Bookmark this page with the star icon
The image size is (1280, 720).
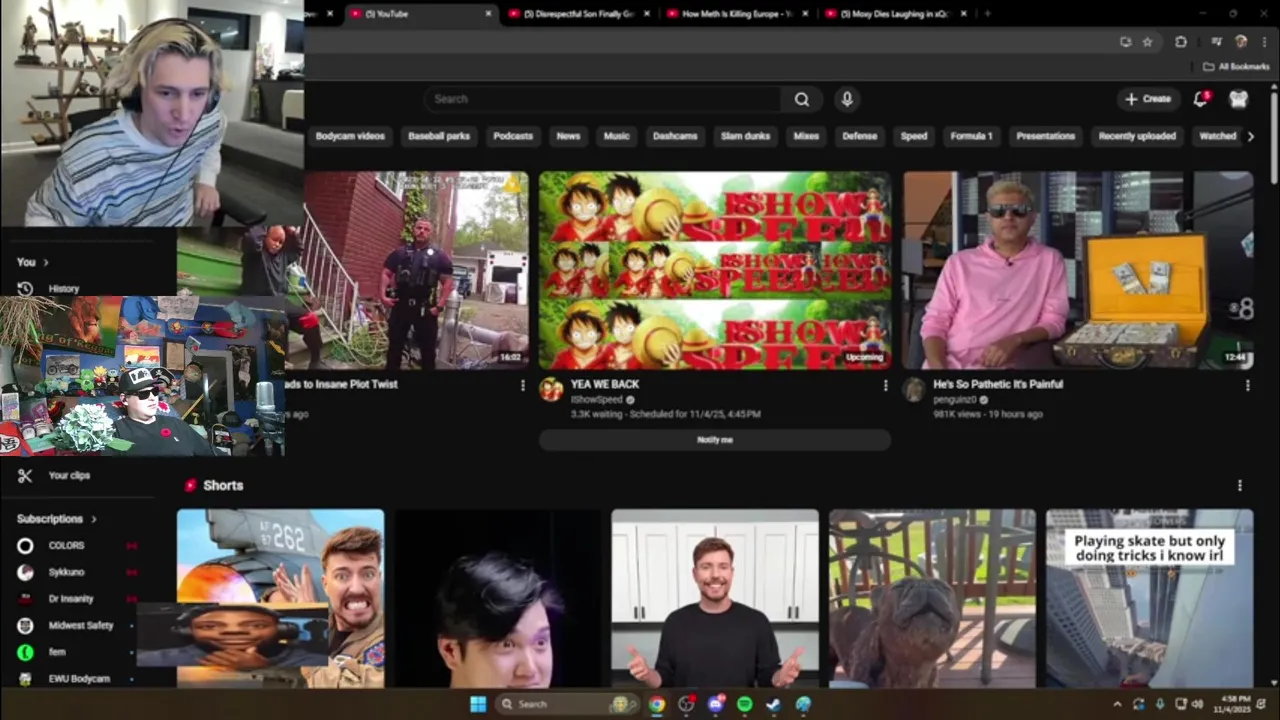1147,42
